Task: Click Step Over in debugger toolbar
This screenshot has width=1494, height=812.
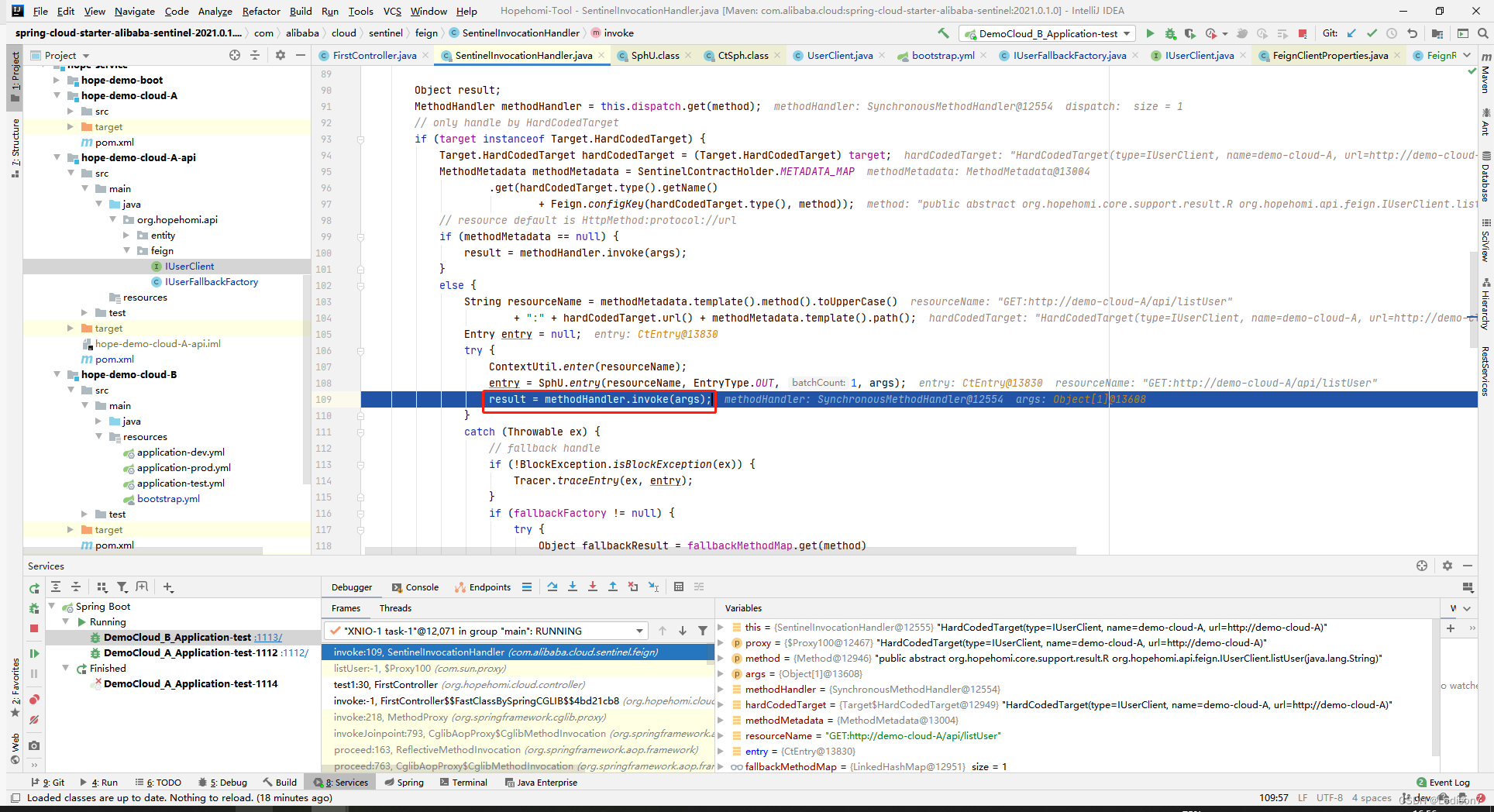Action: [x=553, y=587]
